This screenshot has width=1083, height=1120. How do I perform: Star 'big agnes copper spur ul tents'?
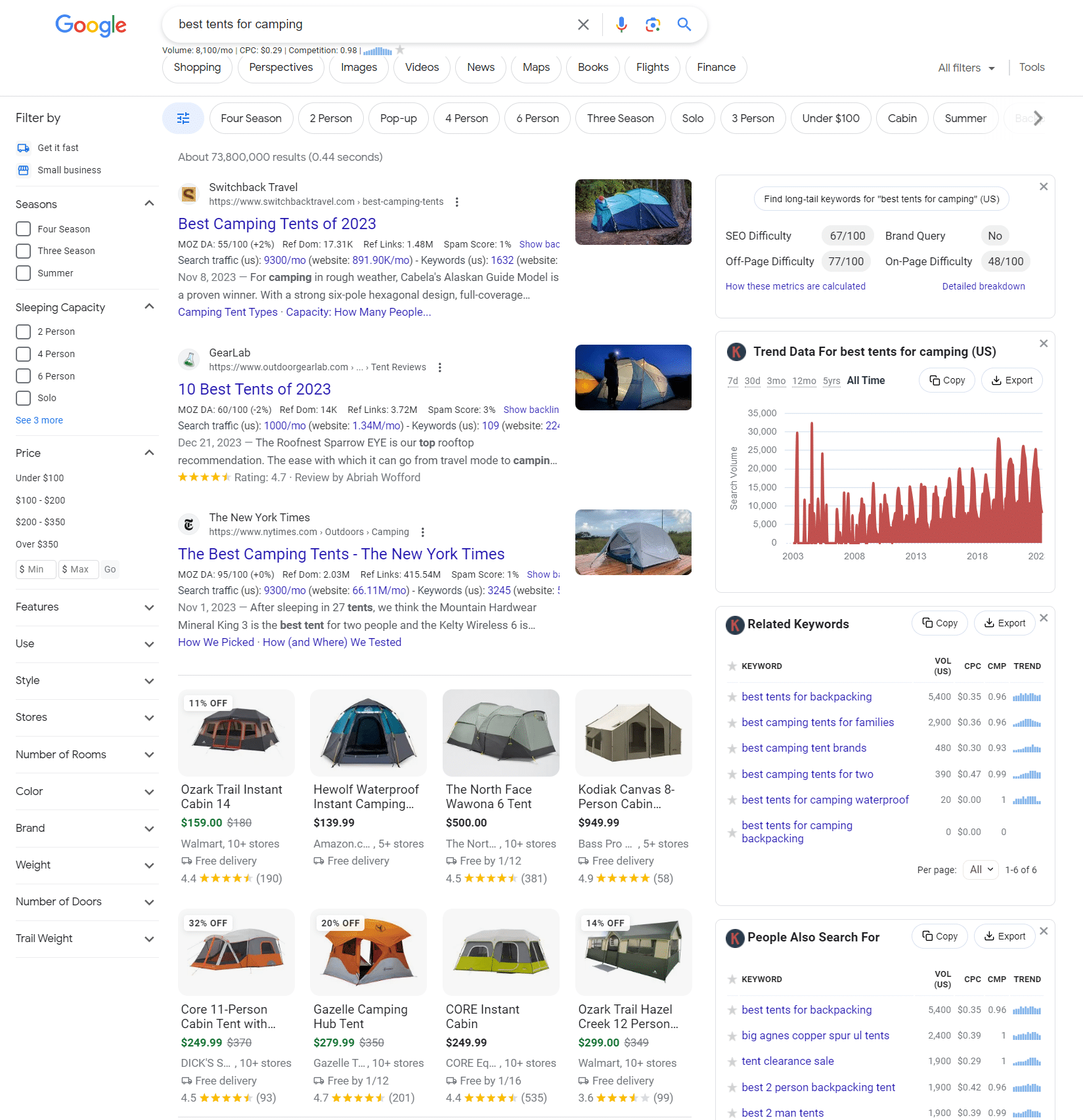732,1036
